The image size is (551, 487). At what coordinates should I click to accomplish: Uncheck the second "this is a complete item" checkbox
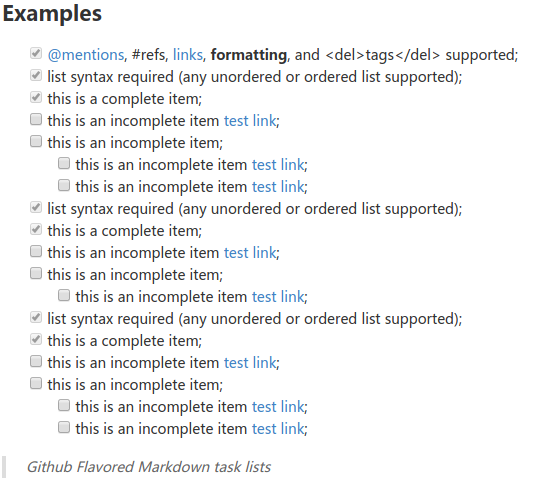(x=36, y=229)
